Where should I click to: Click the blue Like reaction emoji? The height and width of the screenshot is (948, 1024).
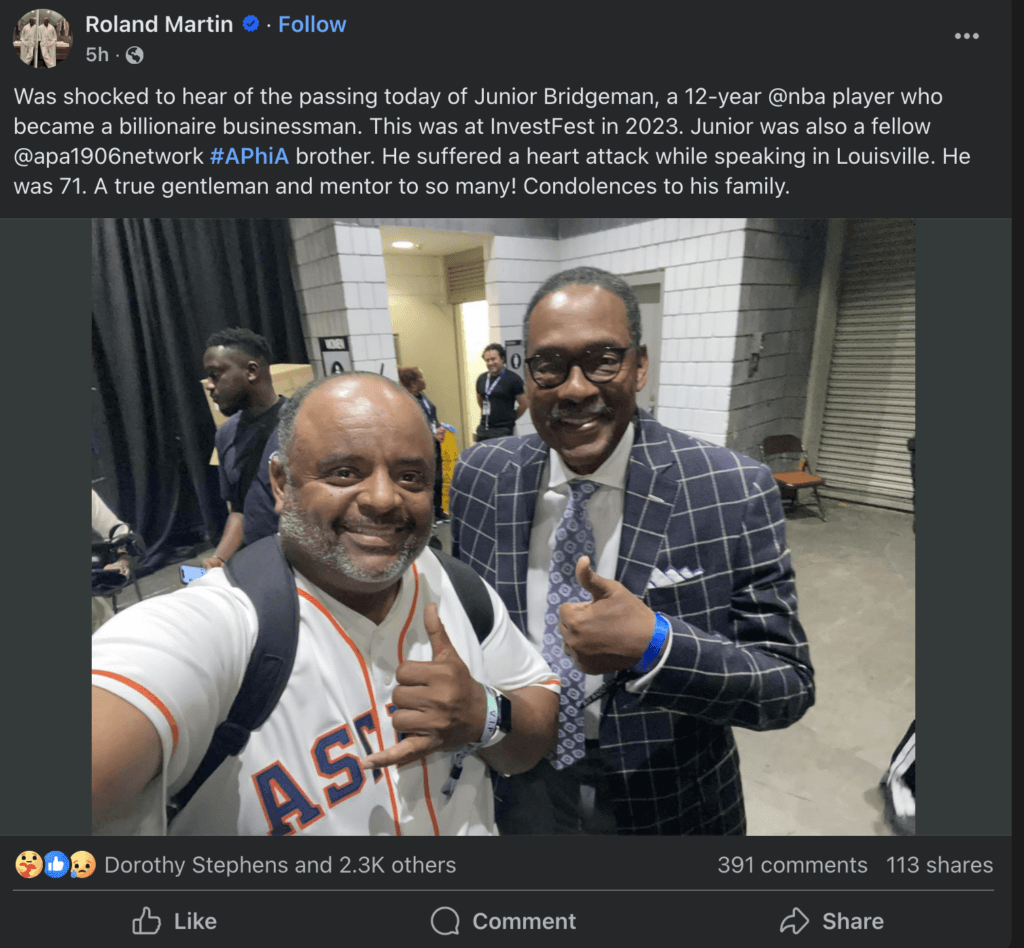click(x=56, y=865)
